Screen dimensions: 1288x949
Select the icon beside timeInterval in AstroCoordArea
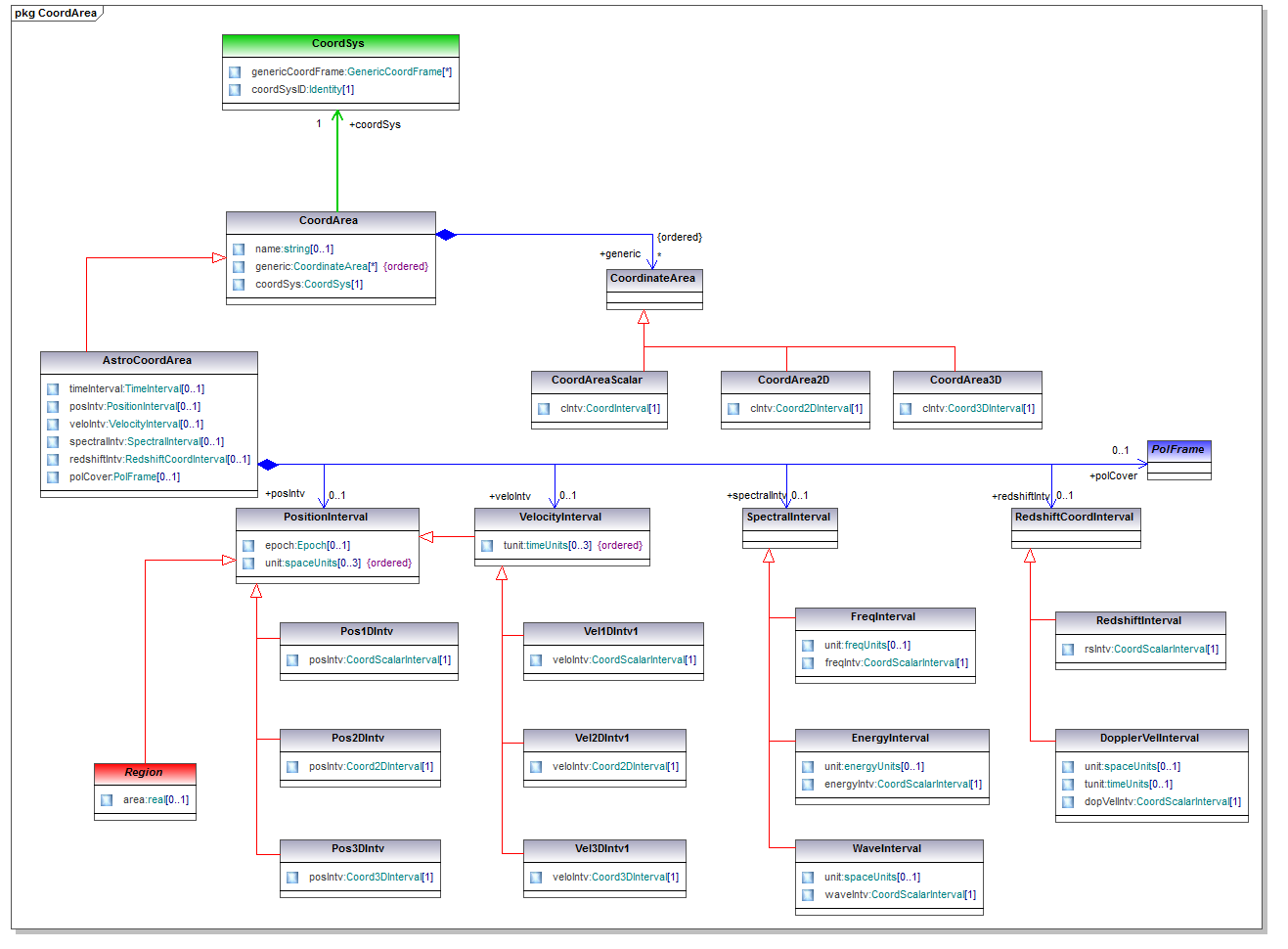pos(53,389)
